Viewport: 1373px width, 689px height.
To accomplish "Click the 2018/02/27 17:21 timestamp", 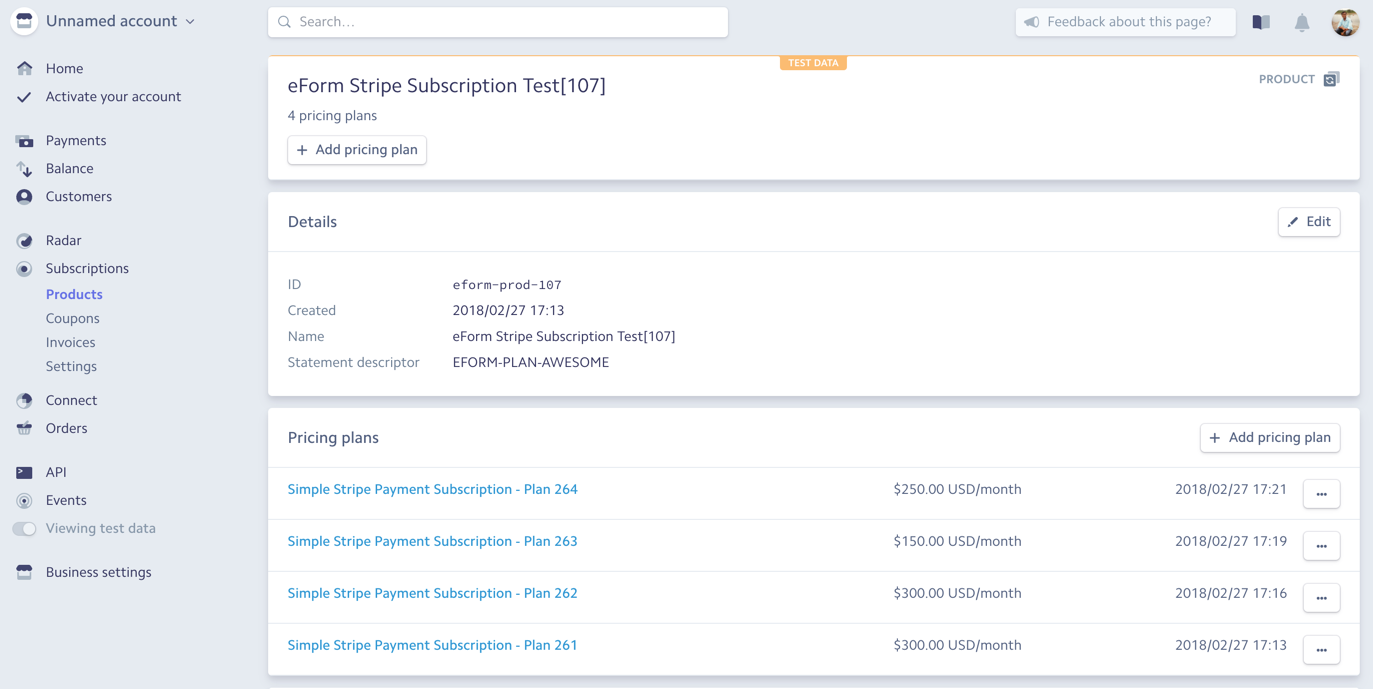I will pos(1231,490).
